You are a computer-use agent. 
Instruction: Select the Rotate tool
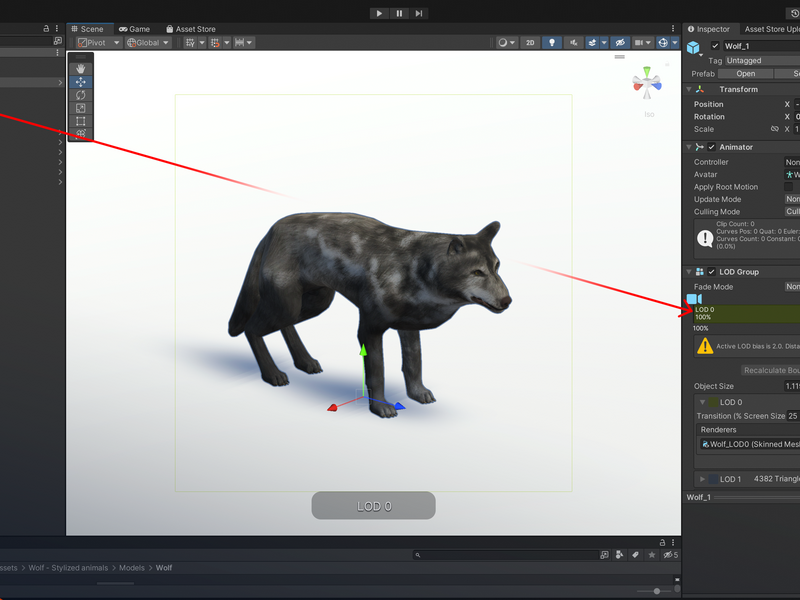tap(81, 95)
